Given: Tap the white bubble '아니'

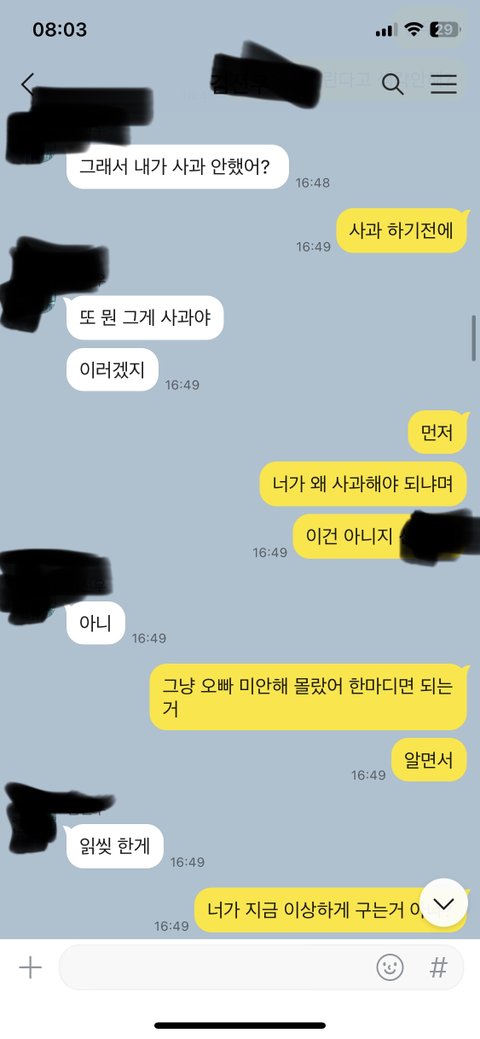Looking at the screenshot, I should [95, 623].
